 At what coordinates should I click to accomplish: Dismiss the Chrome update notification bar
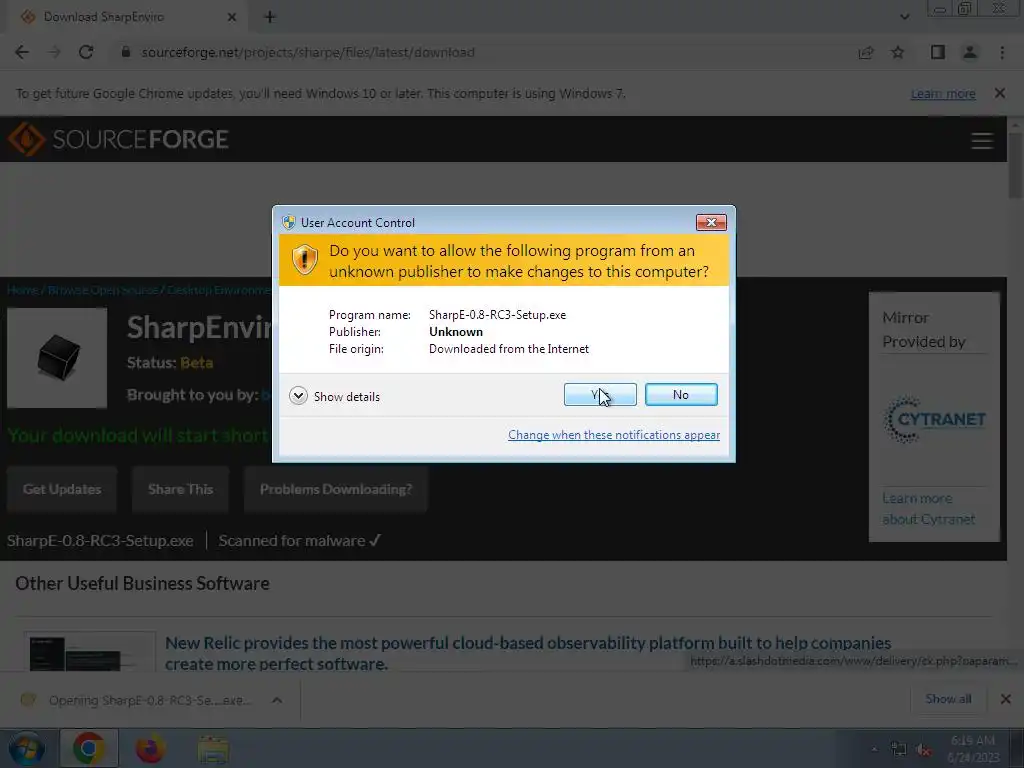(1000, 93)
